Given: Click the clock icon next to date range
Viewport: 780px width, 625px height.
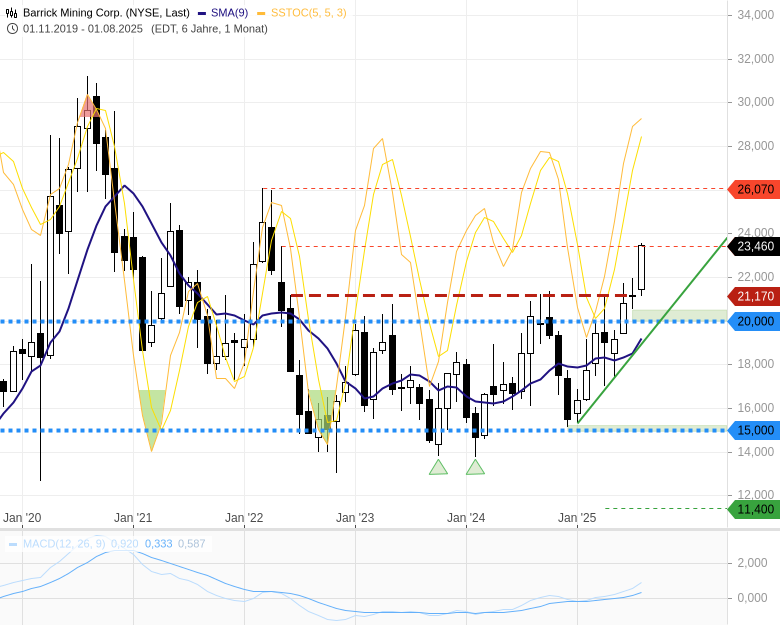Looking at the screenshot, I should 12,28.
